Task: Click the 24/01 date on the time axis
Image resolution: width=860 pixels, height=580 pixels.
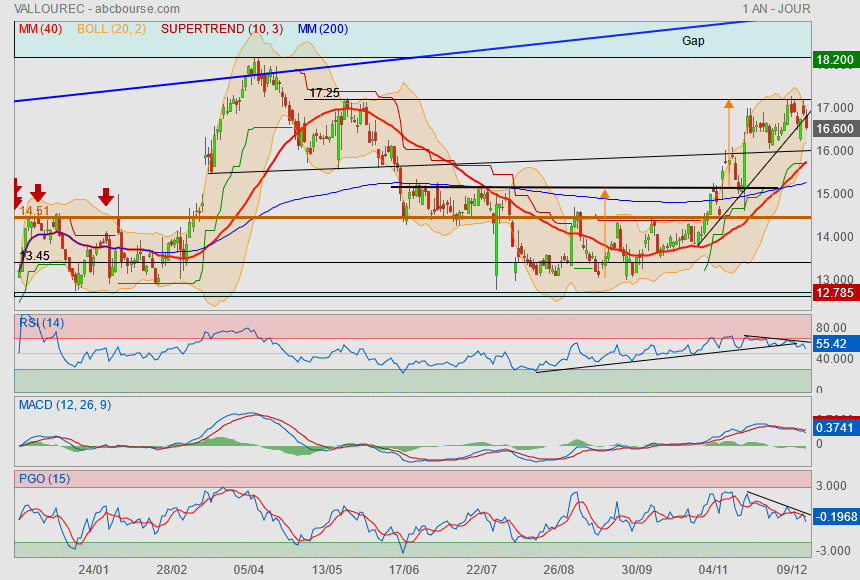Action: [x=93, y=570]
